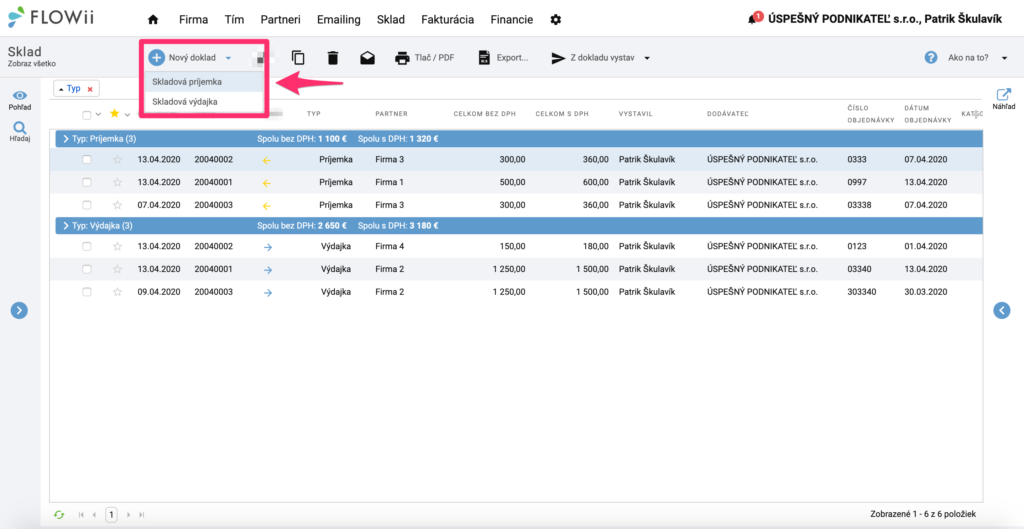This screenshot has height=529, width=1024.
Task: Toggle the select-all checkbox in header
Action: (x=87, y=115)
